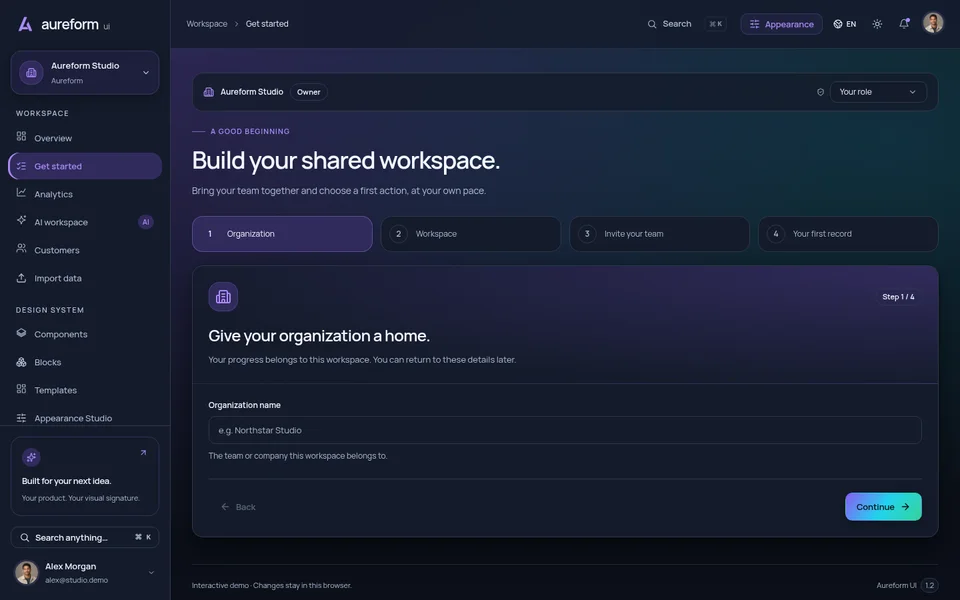Click the alex@studio.demo email text
960x600 pixels.
click(x=77, y=580)
